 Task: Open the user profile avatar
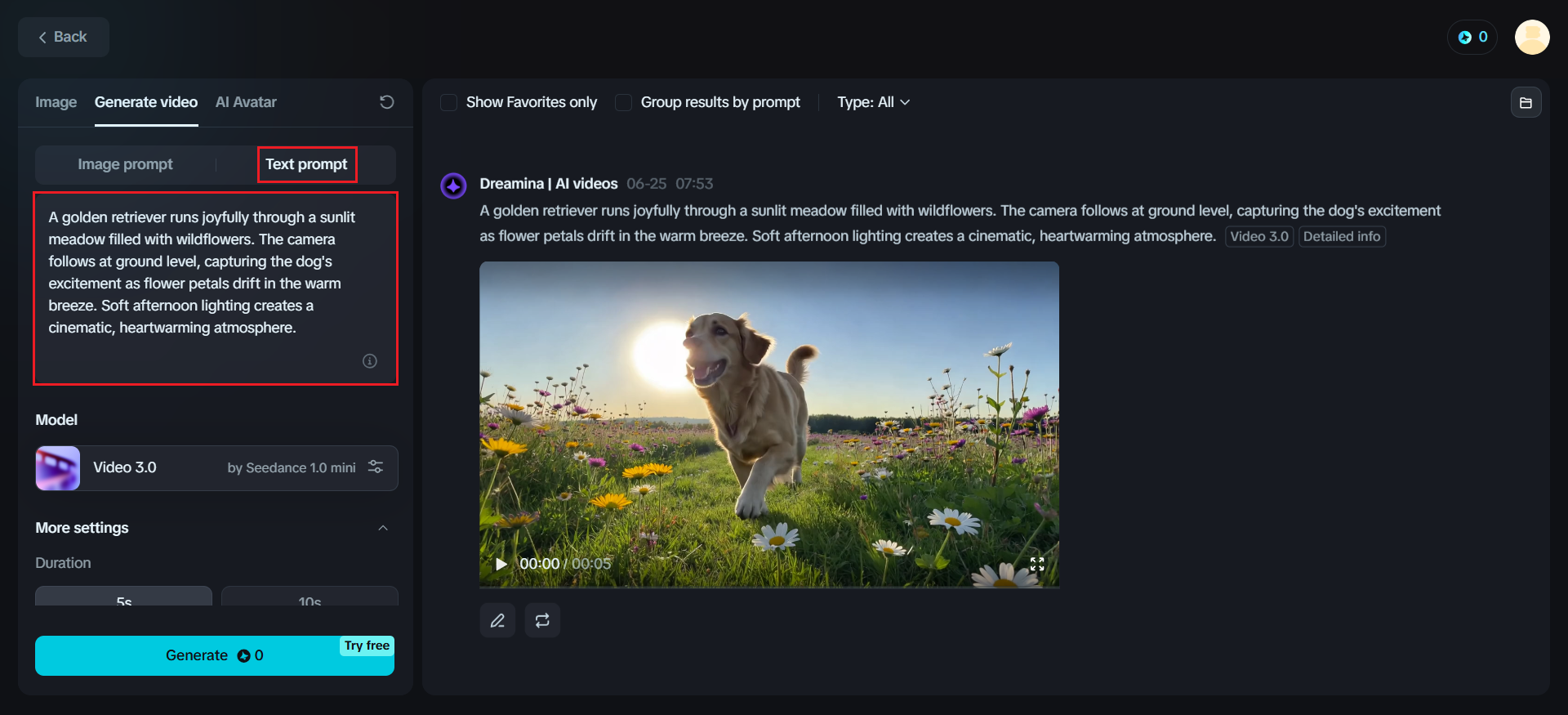click(1532, 38)
